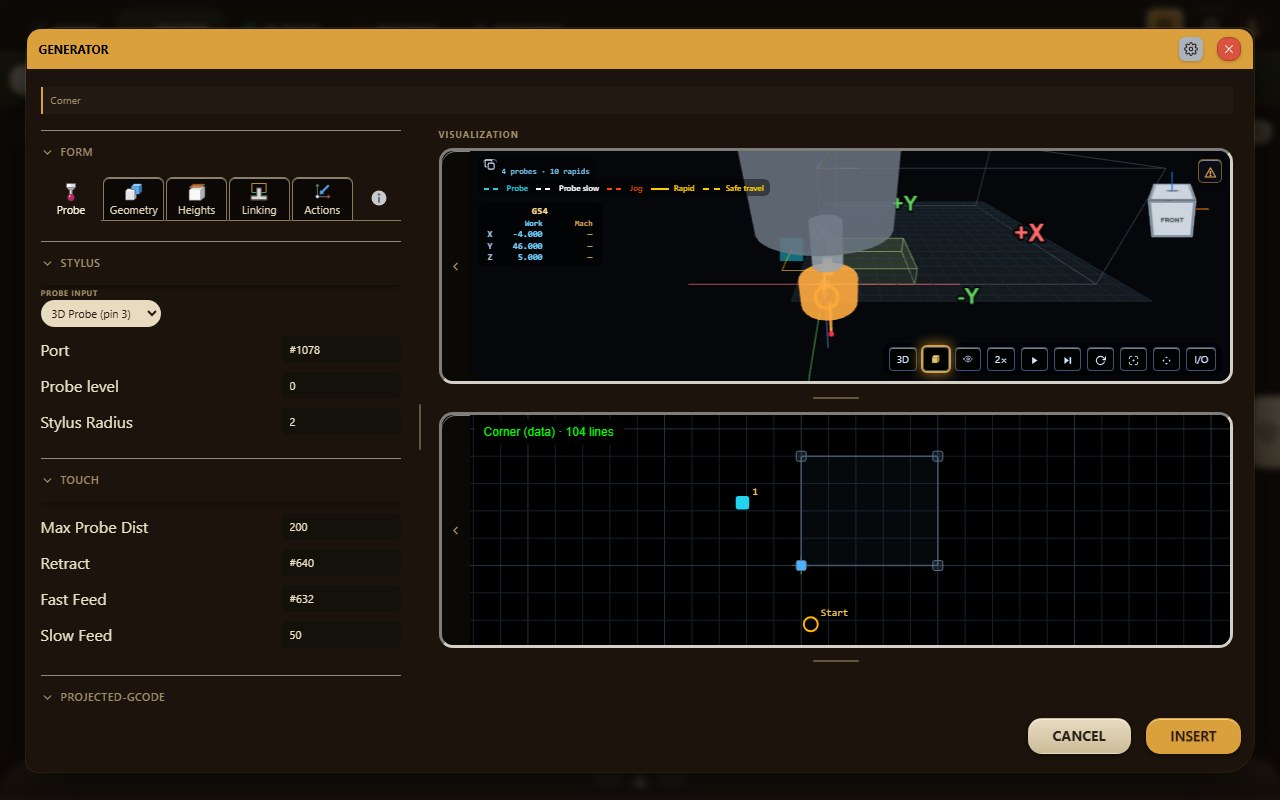
Task: Play the toolpath simulation
Action: pos(1034,359)
